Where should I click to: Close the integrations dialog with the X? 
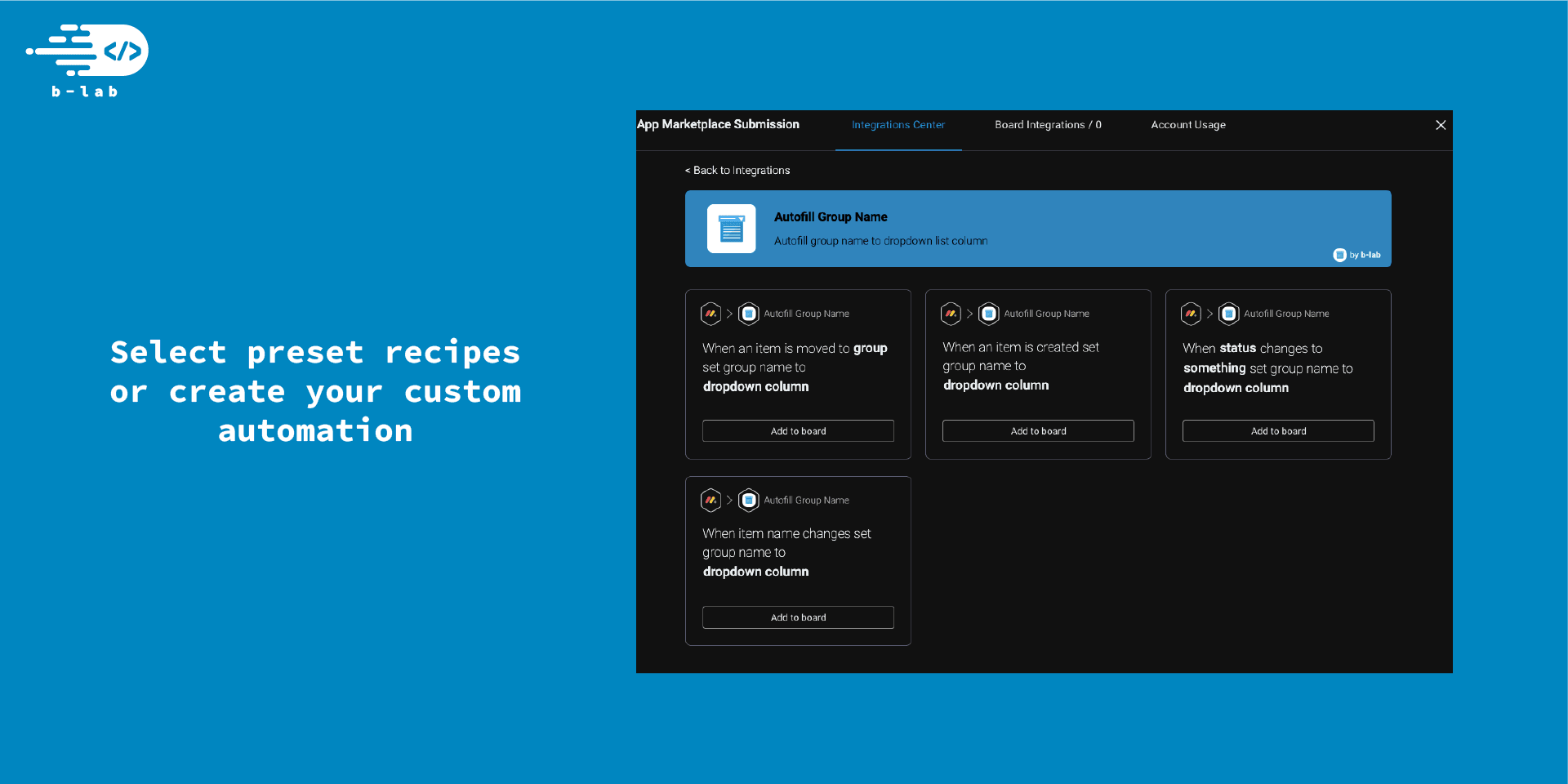1441,125
